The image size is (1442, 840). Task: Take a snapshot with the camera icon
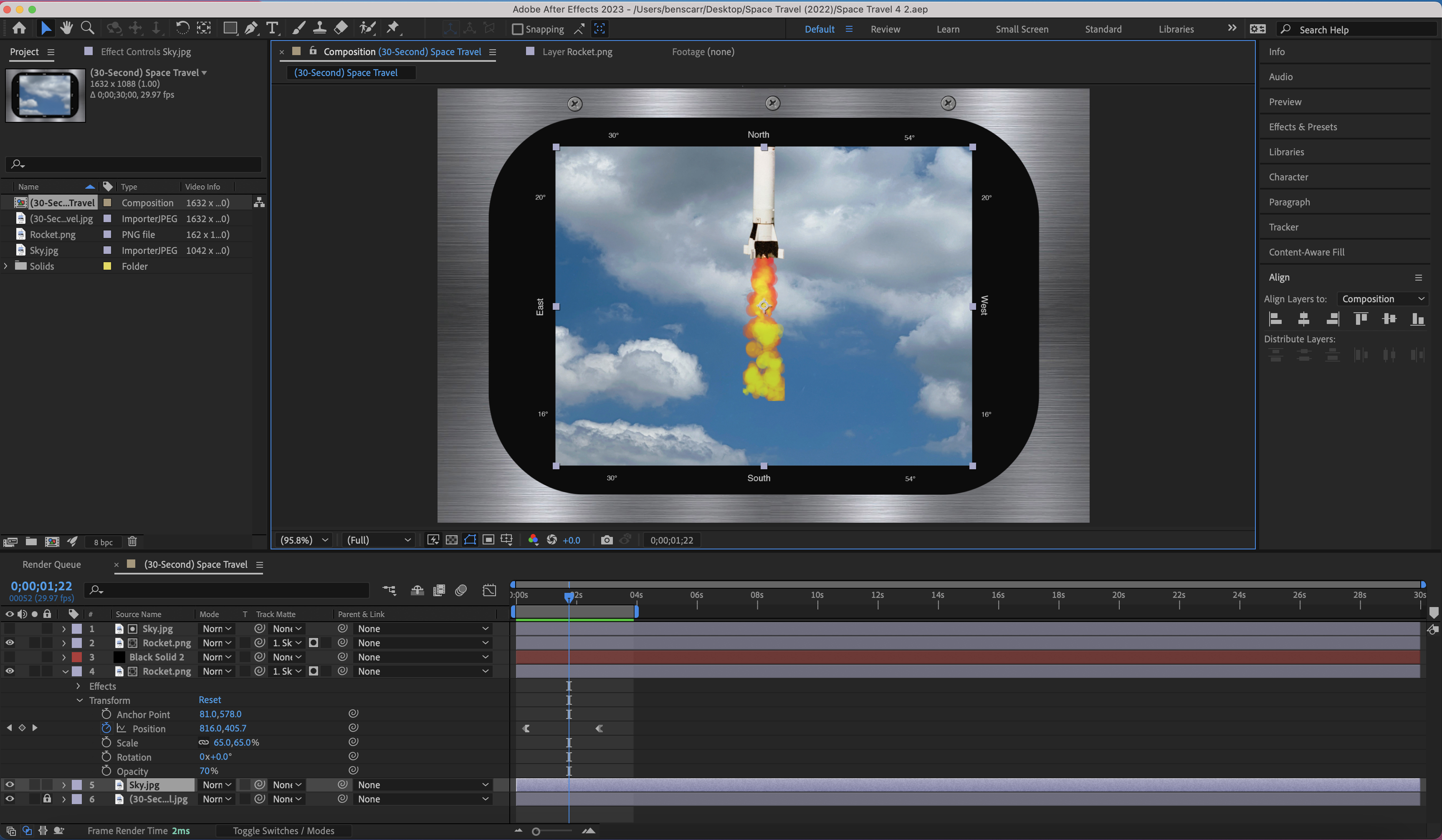pos(606,539)
